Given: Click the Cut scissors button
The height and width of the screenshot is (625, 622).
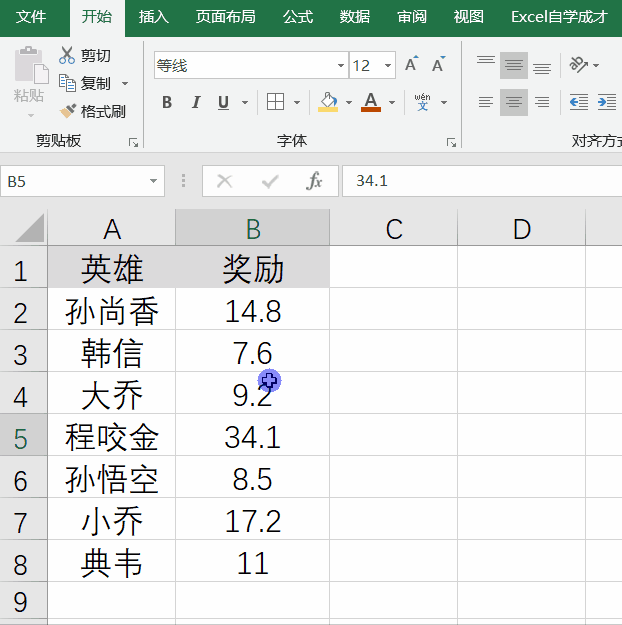Looking at the screenshot, I should [x=85, y=55].
